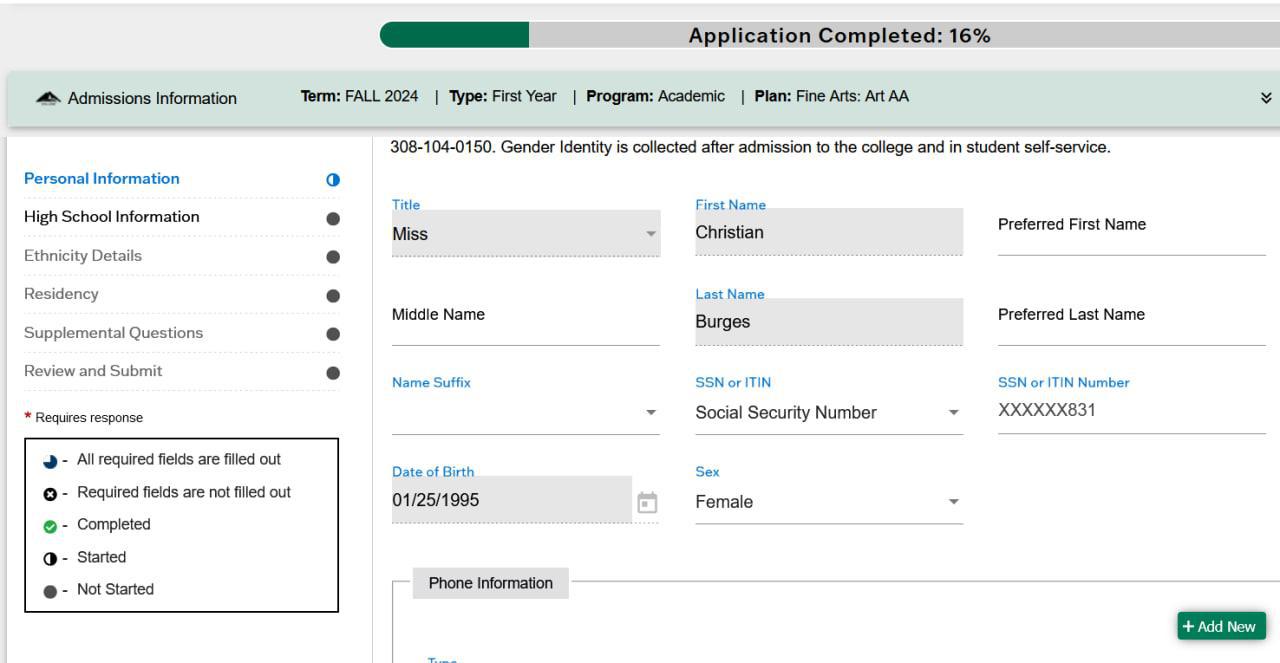Viewport: 1280px width, 663px height.
Task: Click the High School Information status dot
Action: [x=333, y=218]
